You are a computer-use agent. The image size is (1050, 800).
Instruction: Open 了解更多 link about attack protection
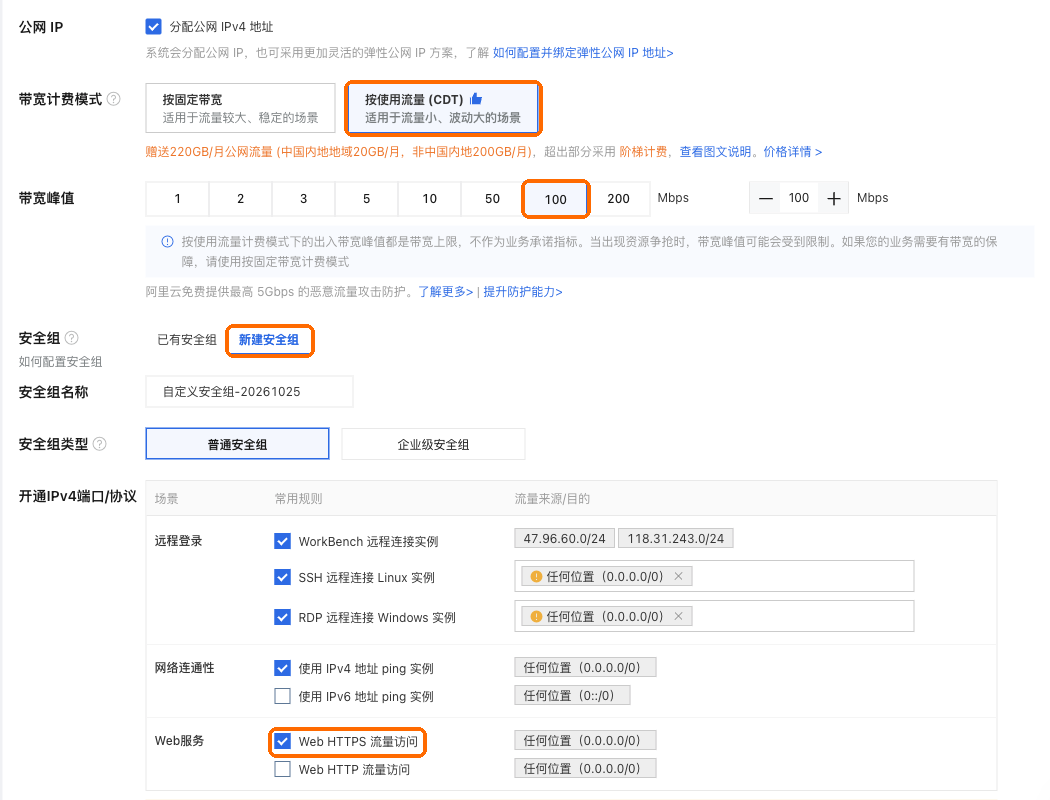pos(445,292)
